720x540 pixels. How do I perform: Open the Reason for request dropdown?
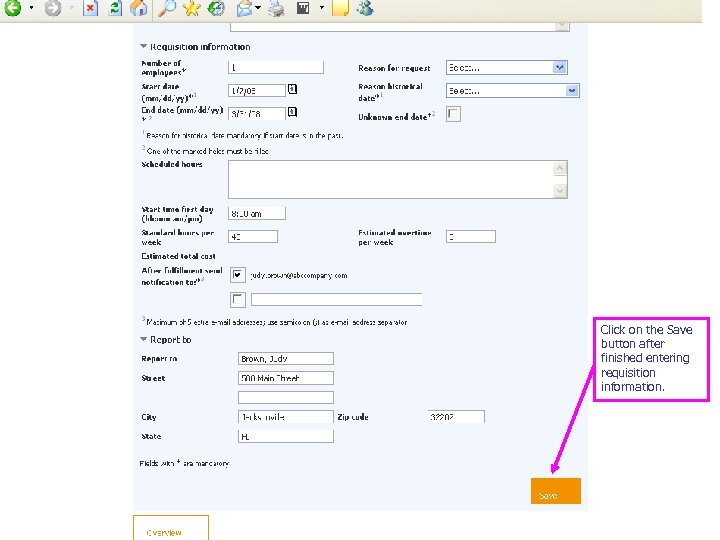[507, 68]
